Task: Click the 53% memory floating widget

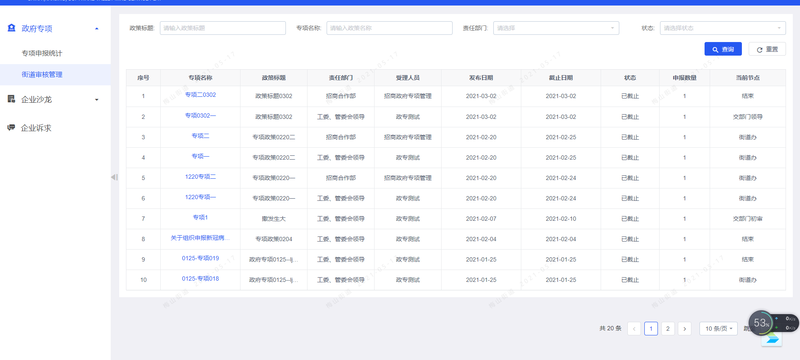Action: (761, 322)
